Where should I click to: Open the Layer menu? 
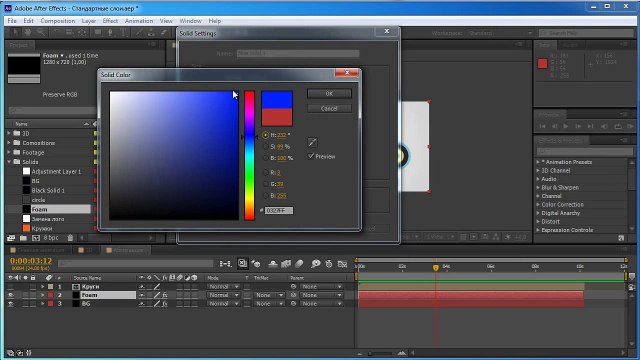click(x=89, y=21)
